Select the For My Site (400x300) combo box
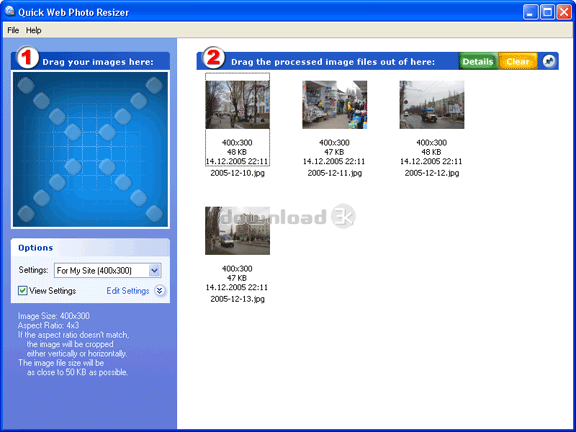Viewport: 576px width, 432px height. pyautogui.click(x=108, y=271)
